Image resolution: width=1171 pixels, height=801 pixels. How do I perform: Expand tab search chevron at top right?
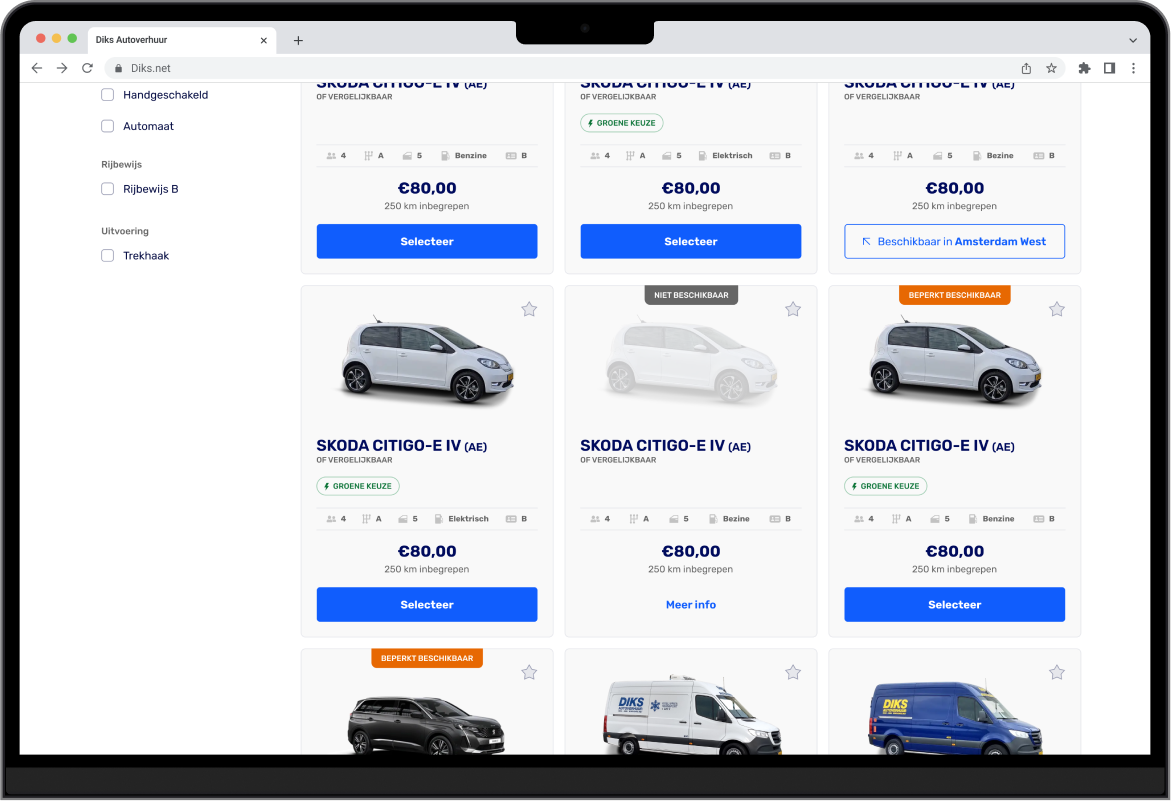point(1133,40)
